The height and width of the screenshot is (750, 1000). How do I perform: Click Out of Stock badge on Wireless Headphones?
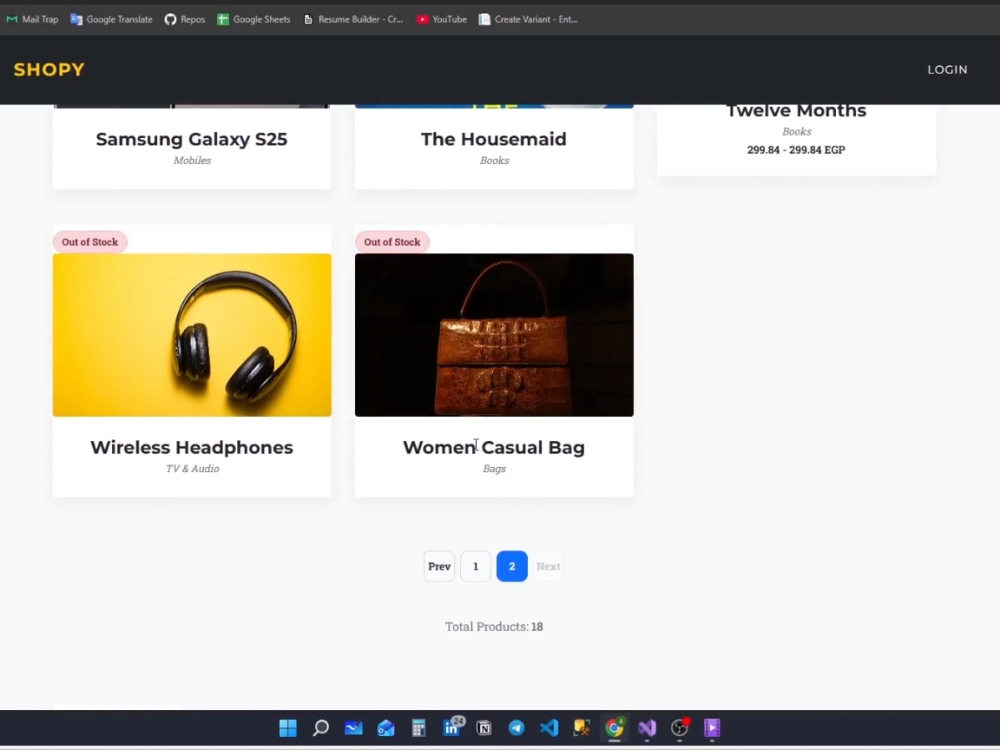coord(90,242)
